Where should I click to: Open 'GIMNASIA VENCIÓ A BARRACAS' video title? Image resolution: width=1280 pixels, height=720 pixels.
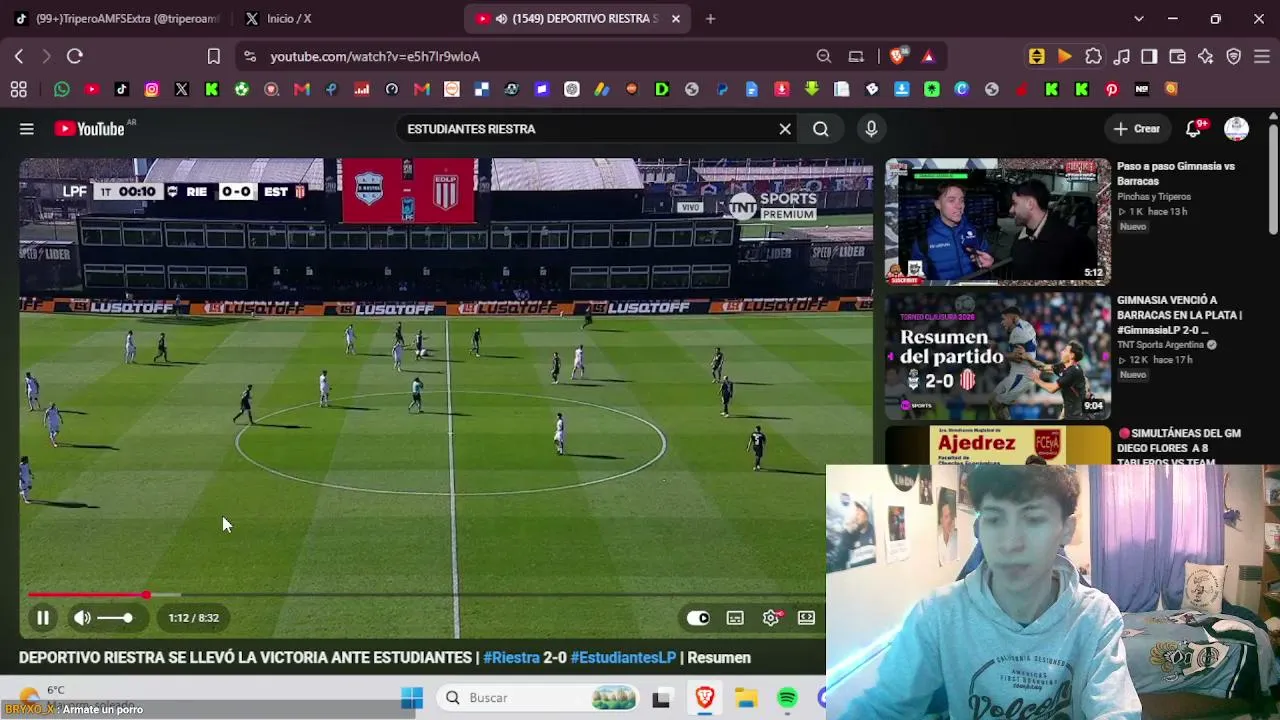click(1179, 315)
